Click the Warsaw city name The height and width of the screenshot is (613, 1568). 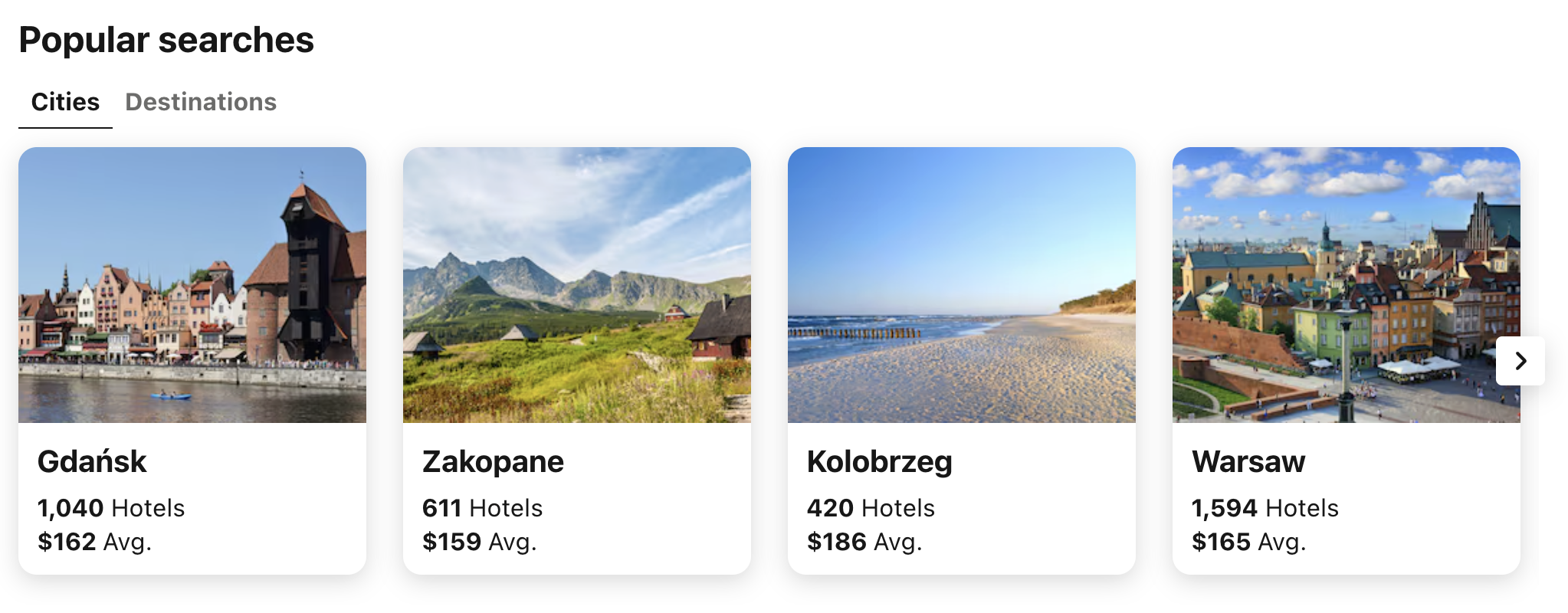point(1248,462)
